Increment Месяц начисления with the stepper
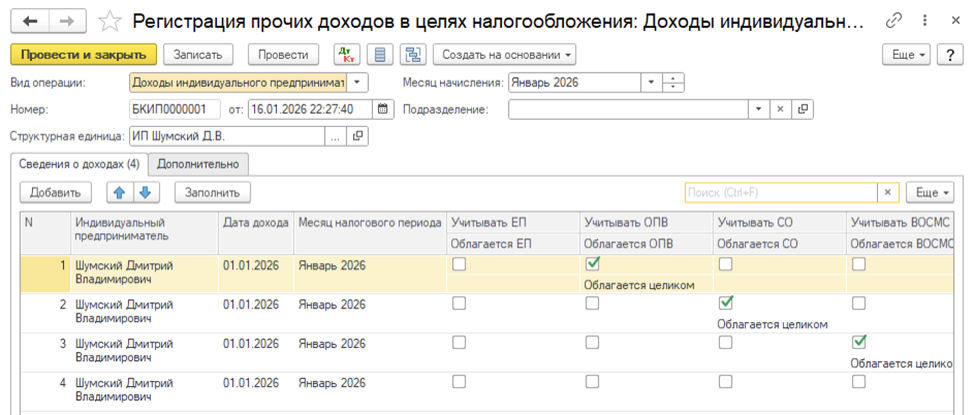Image resolution: width=974 pixels, height=415 pixels. (675, 79)
